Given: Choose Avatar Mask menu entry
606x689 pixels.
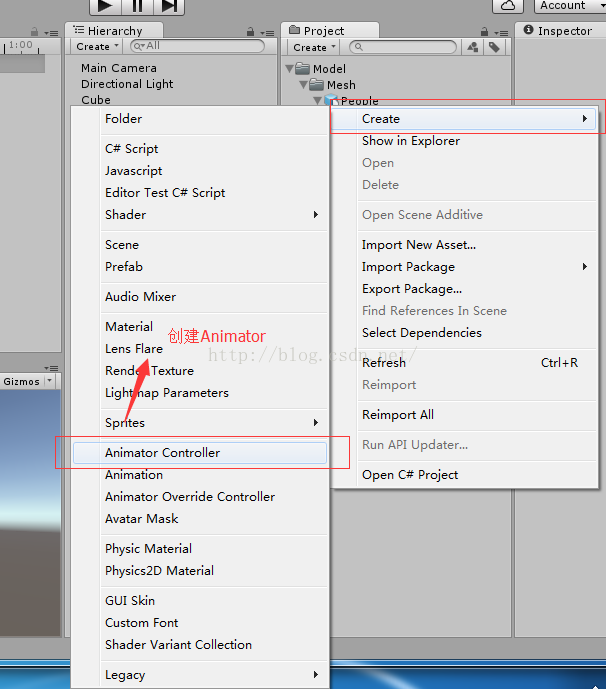Looking at the screenshot, I should [200, 519].
